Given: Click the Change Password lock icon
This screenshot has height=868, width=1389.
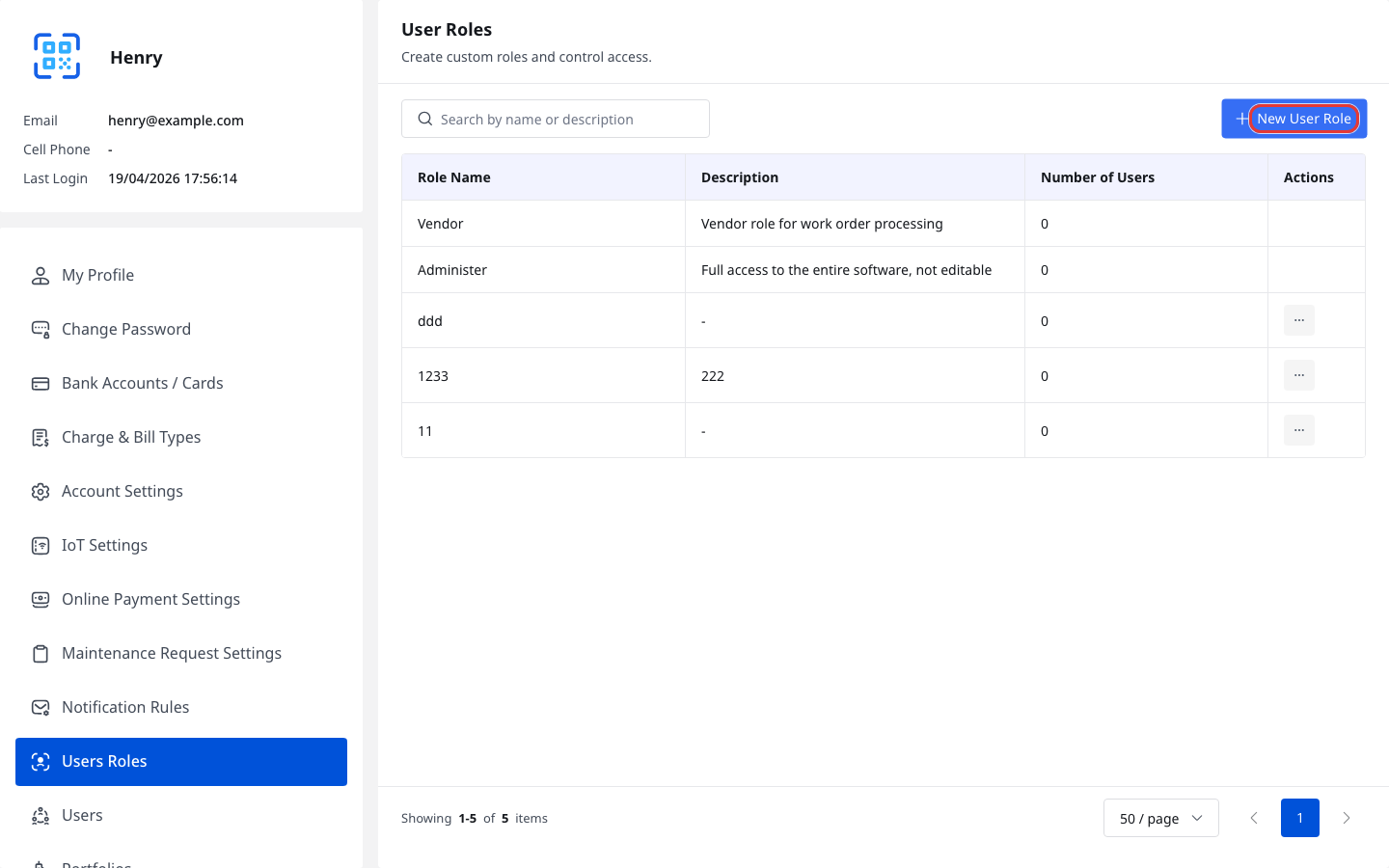Looking at the screenshot, I should coord(41,330).
